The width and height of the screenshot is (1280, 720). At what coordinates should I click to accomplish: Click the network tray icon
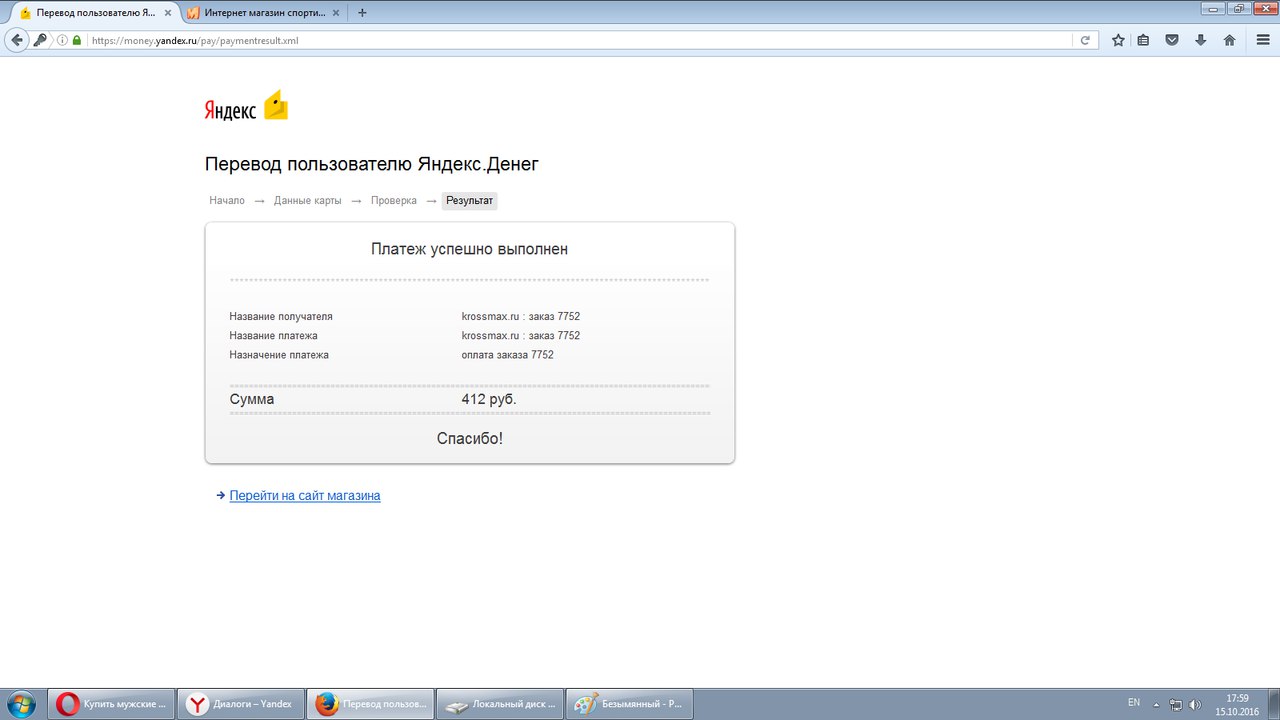point(1176,704)
